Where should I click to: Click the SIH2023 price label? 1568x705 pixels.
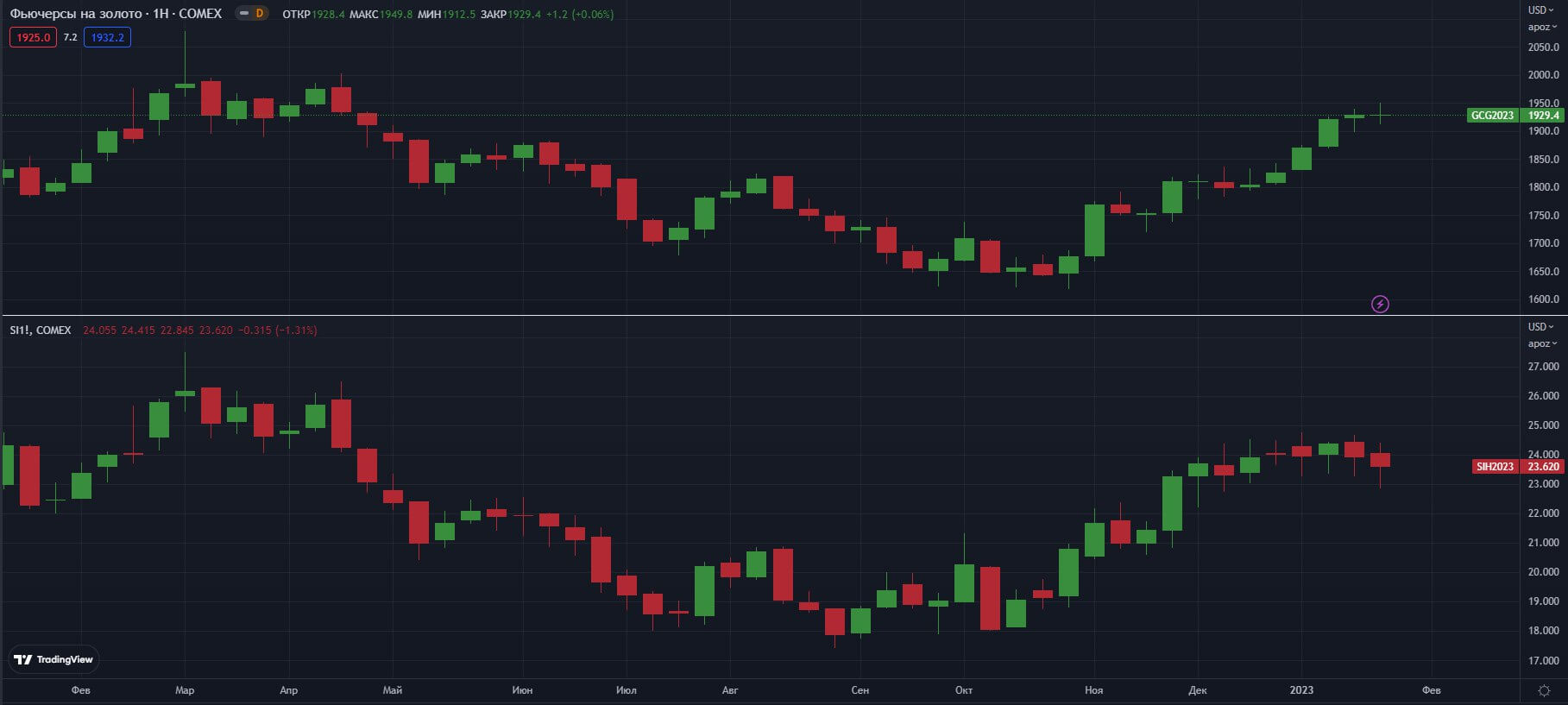tap(1495, 467)
